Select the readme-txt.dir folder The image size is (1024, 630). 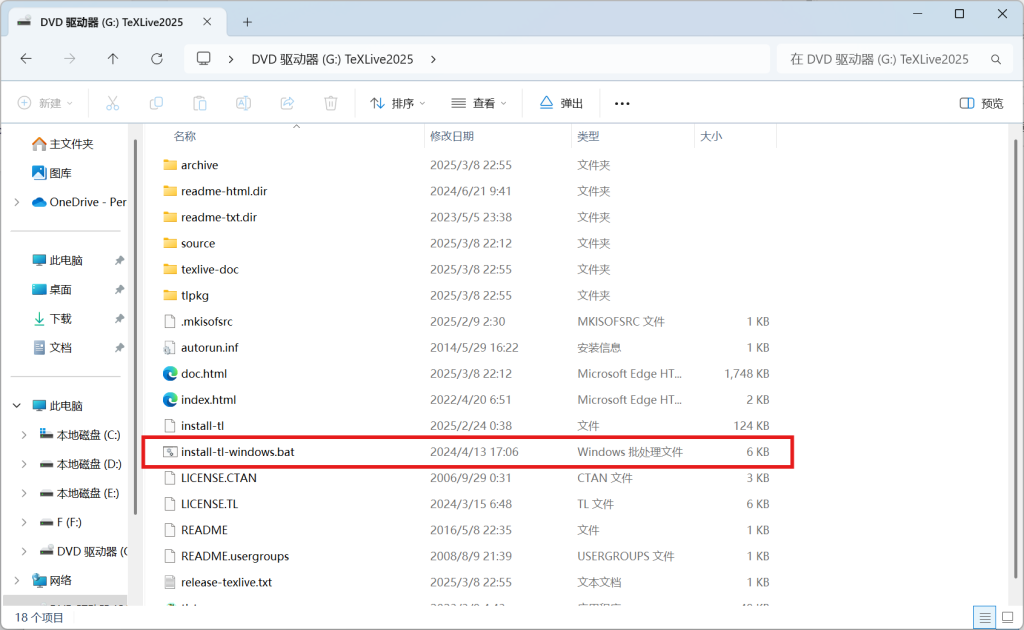click(218, 217)
